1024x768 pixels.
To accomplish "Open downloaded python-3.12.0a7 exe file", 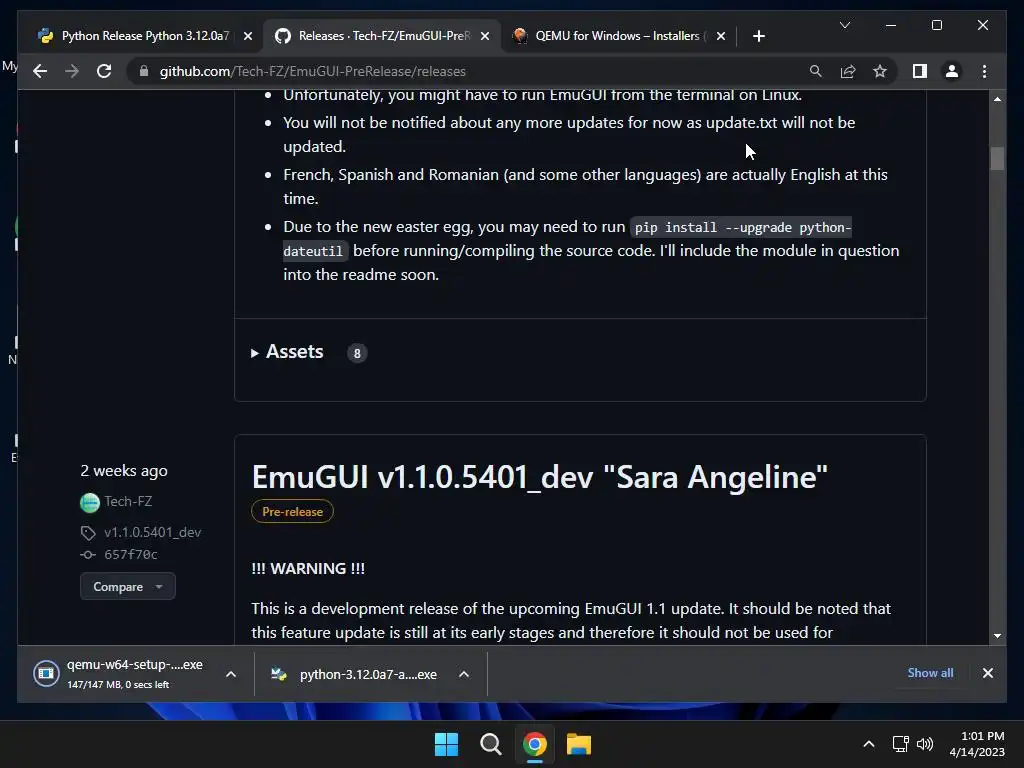I will click(354, 674).
